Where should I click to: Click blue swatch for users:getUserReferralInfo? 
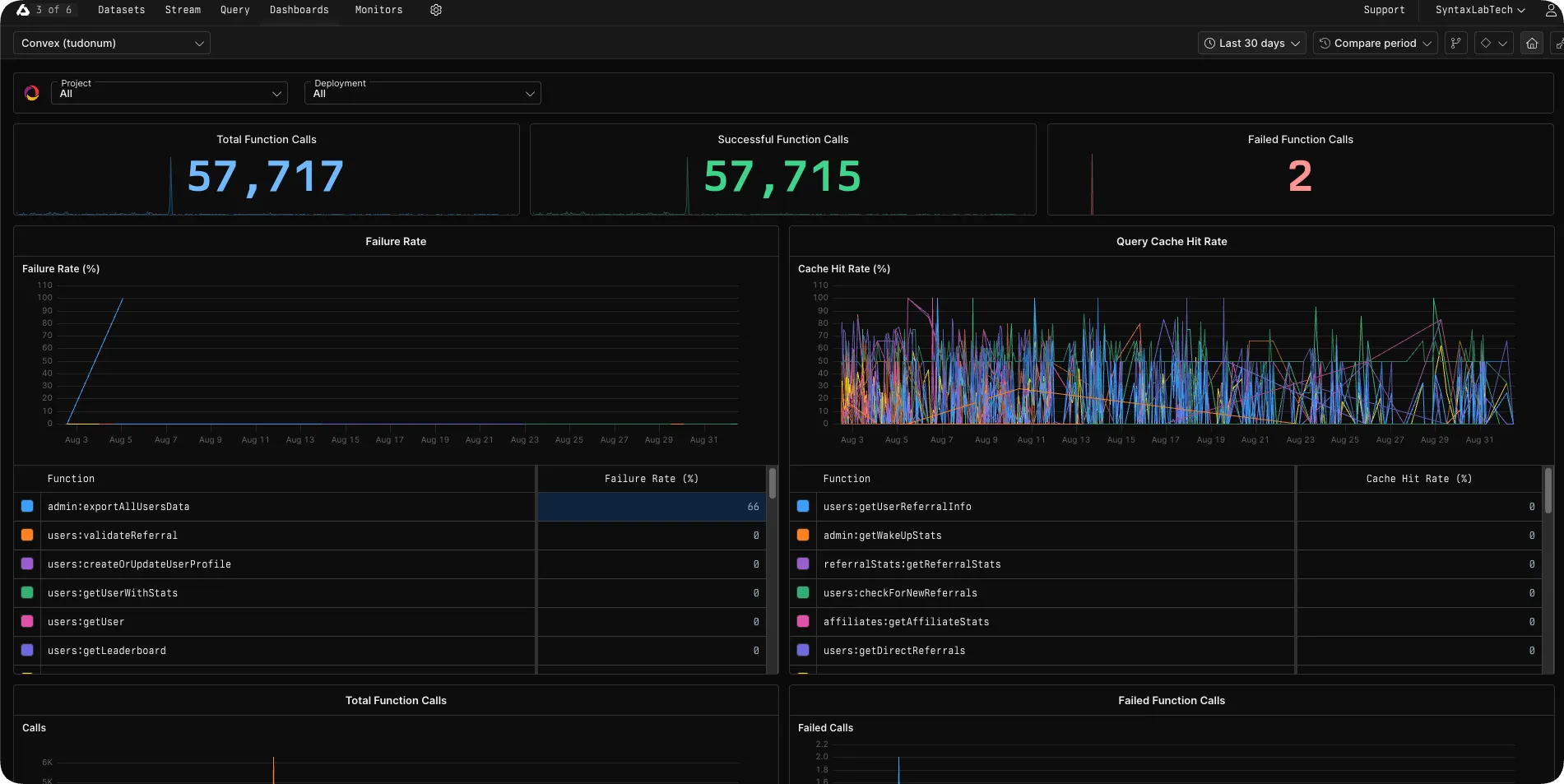click(803, 507)
